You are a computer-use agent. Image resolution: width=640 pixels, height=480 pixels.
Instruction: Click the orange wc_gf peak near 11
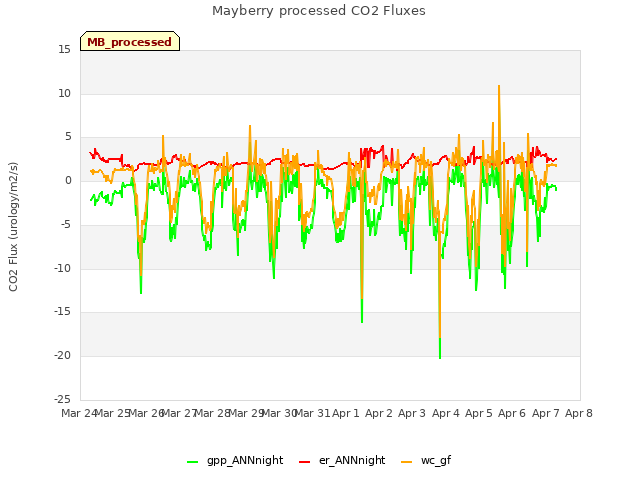pyautogui.click(x=499, y=87)
